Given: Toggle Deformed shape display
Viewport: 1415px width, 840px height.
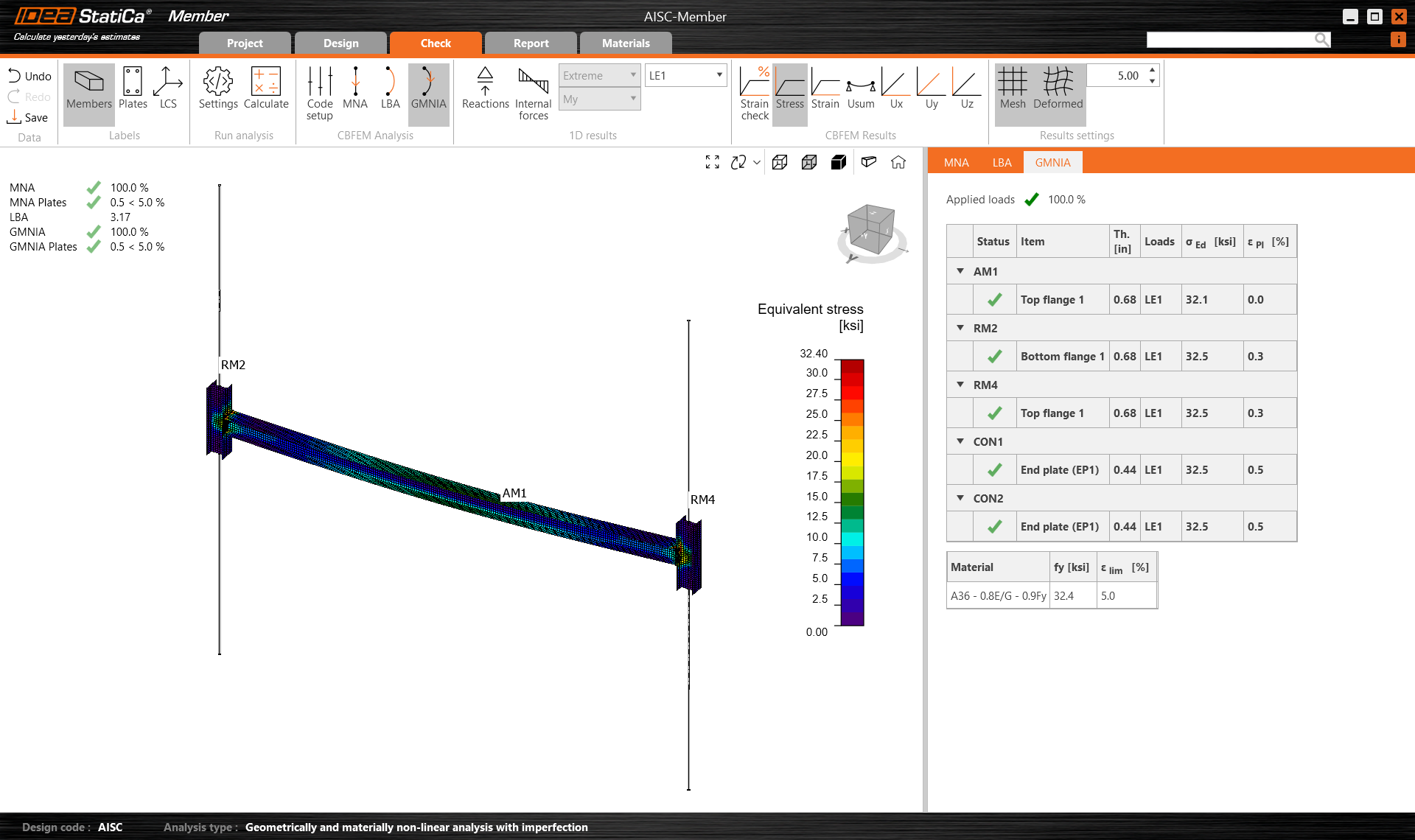Looking at the screenshot, I should pyautogui.click(x=1058, y=88).
